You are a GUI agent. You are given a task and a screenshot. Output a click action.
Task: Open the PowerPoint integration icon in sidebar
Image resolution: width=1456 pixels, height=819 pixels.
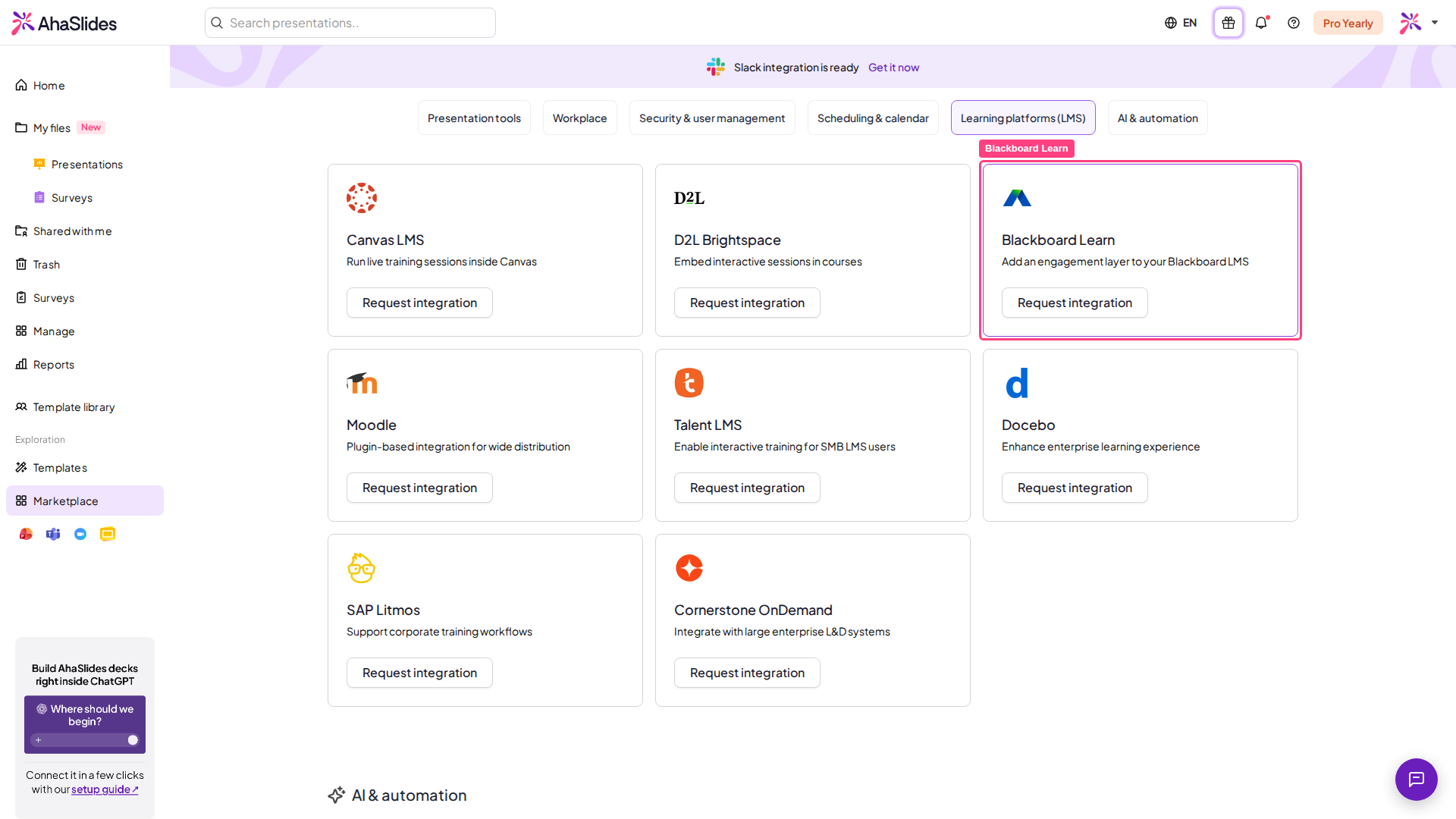26,534
